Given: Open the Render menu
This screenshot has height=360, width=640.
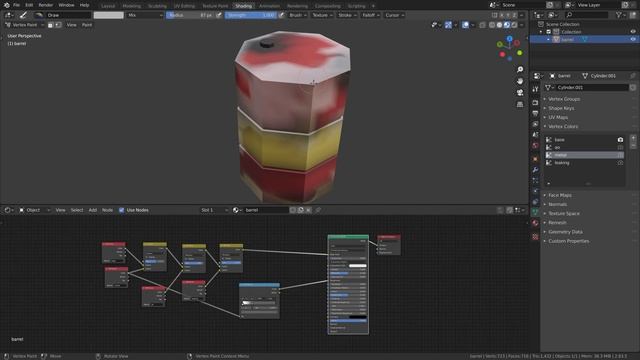Looking at the screenshot, I should 46,5.
